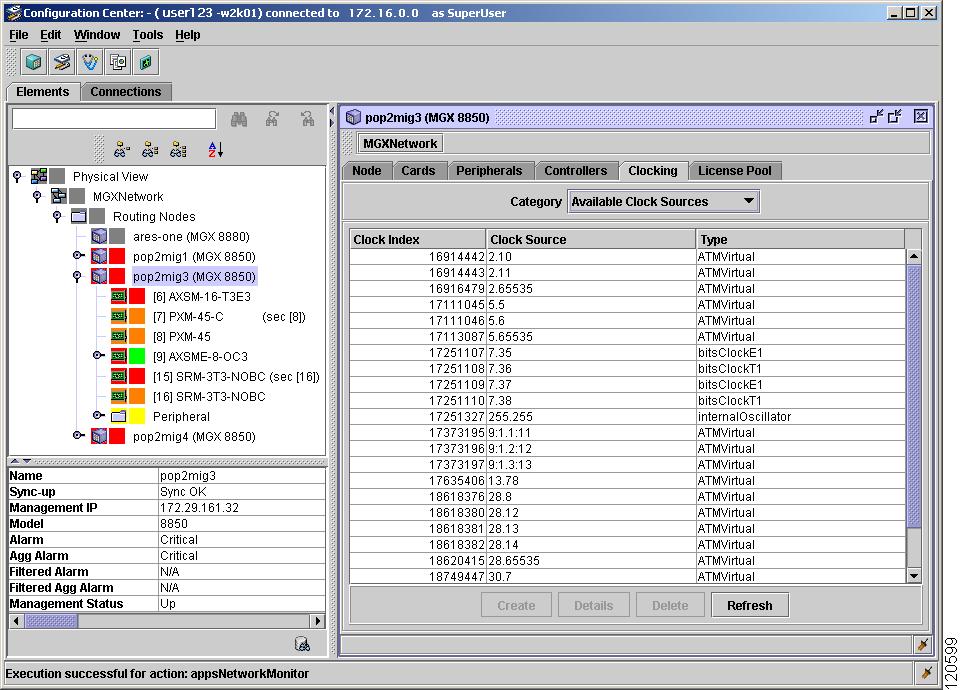Open the Peripherals tab
The width and height of the screenshot is (962, 690).
pos(489,171)
